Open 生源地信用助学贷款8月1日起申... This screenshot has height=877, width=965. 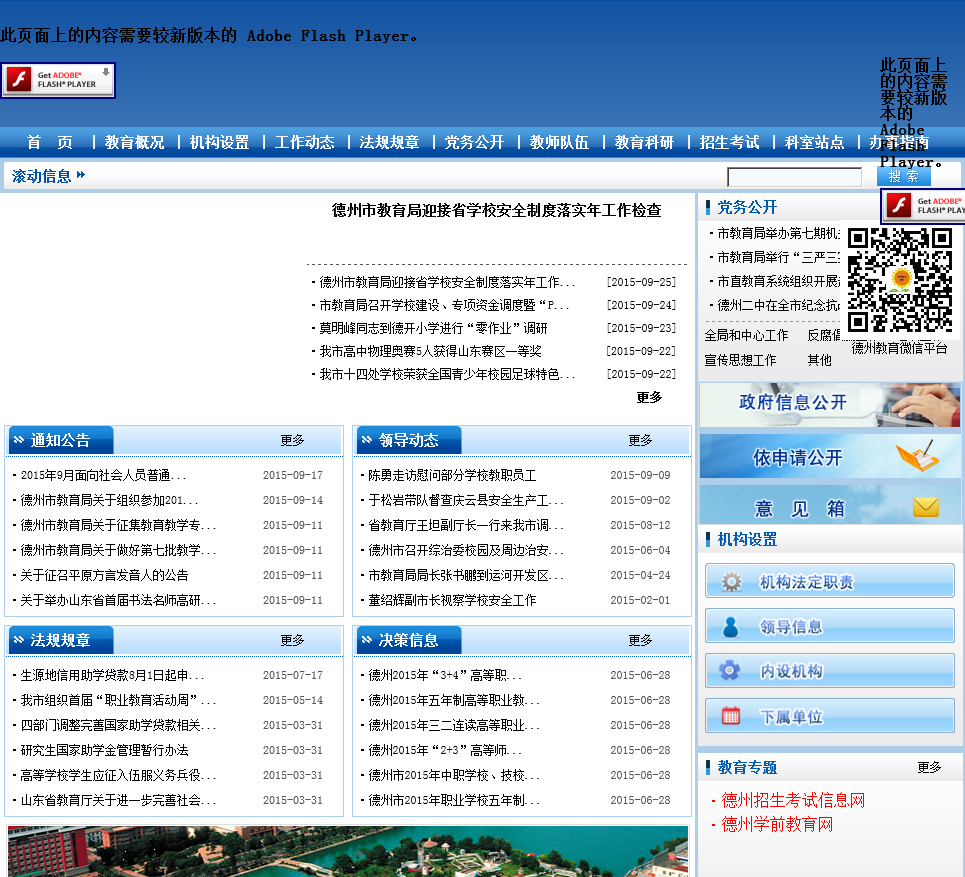pos(112,676)
